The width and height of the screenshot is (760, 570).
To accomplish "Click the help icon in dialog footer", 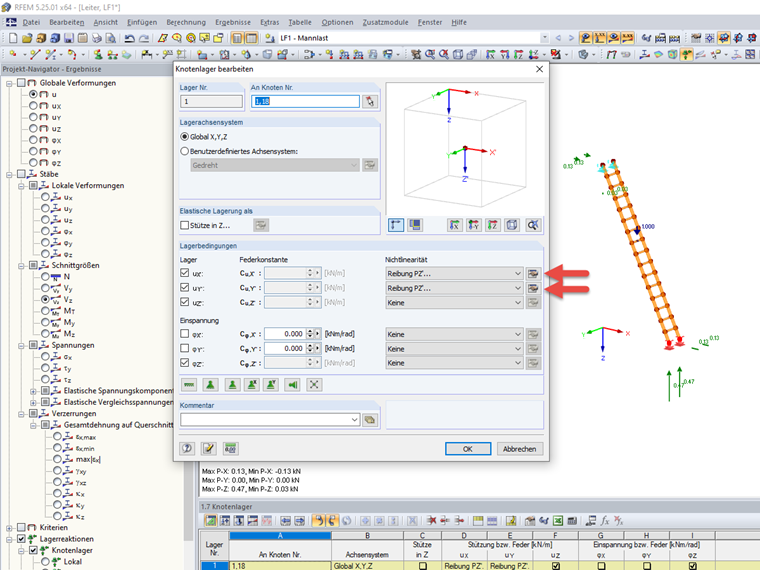I will (187, 448).
